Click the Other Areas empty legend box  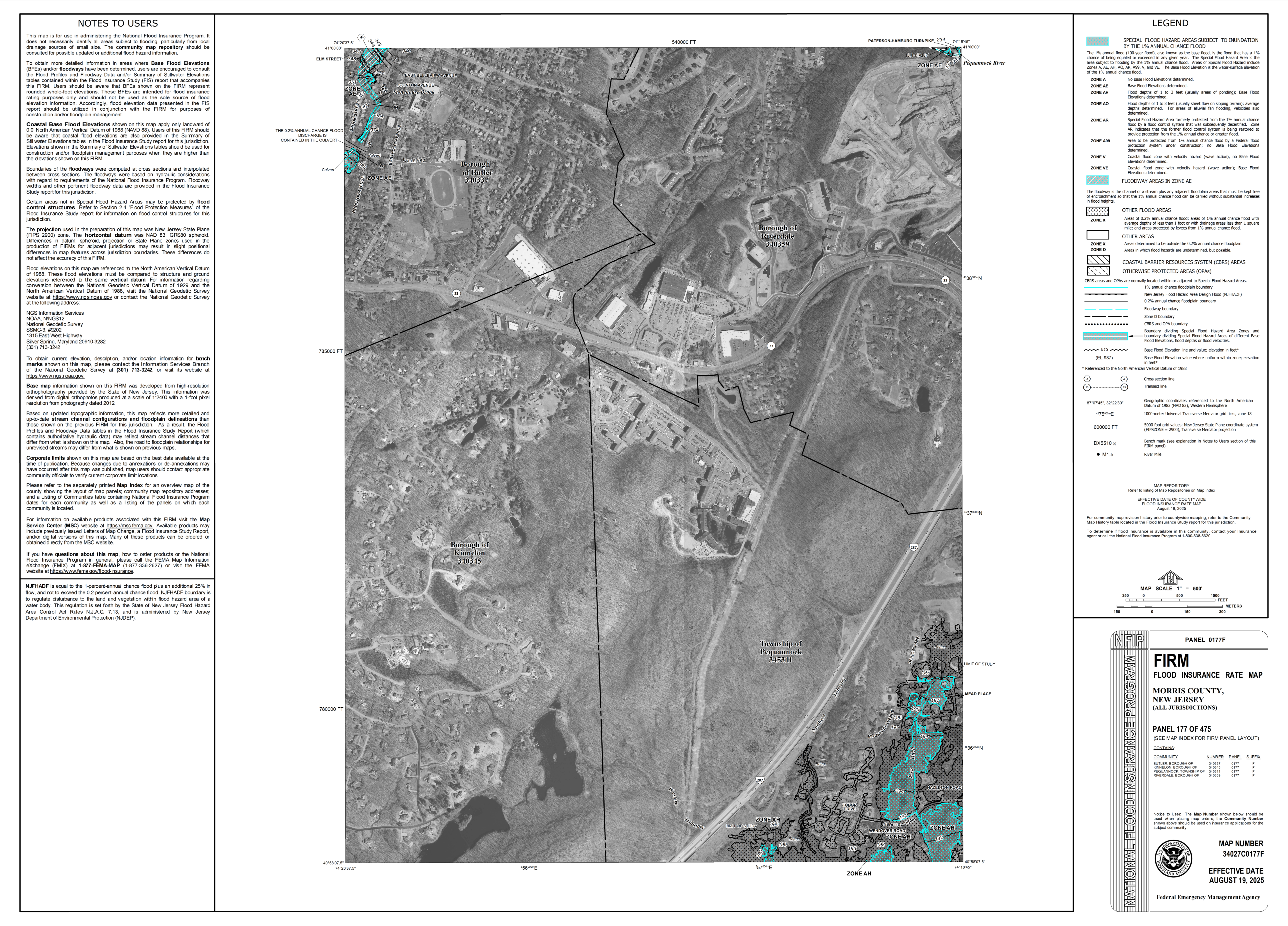point(1097,235)
